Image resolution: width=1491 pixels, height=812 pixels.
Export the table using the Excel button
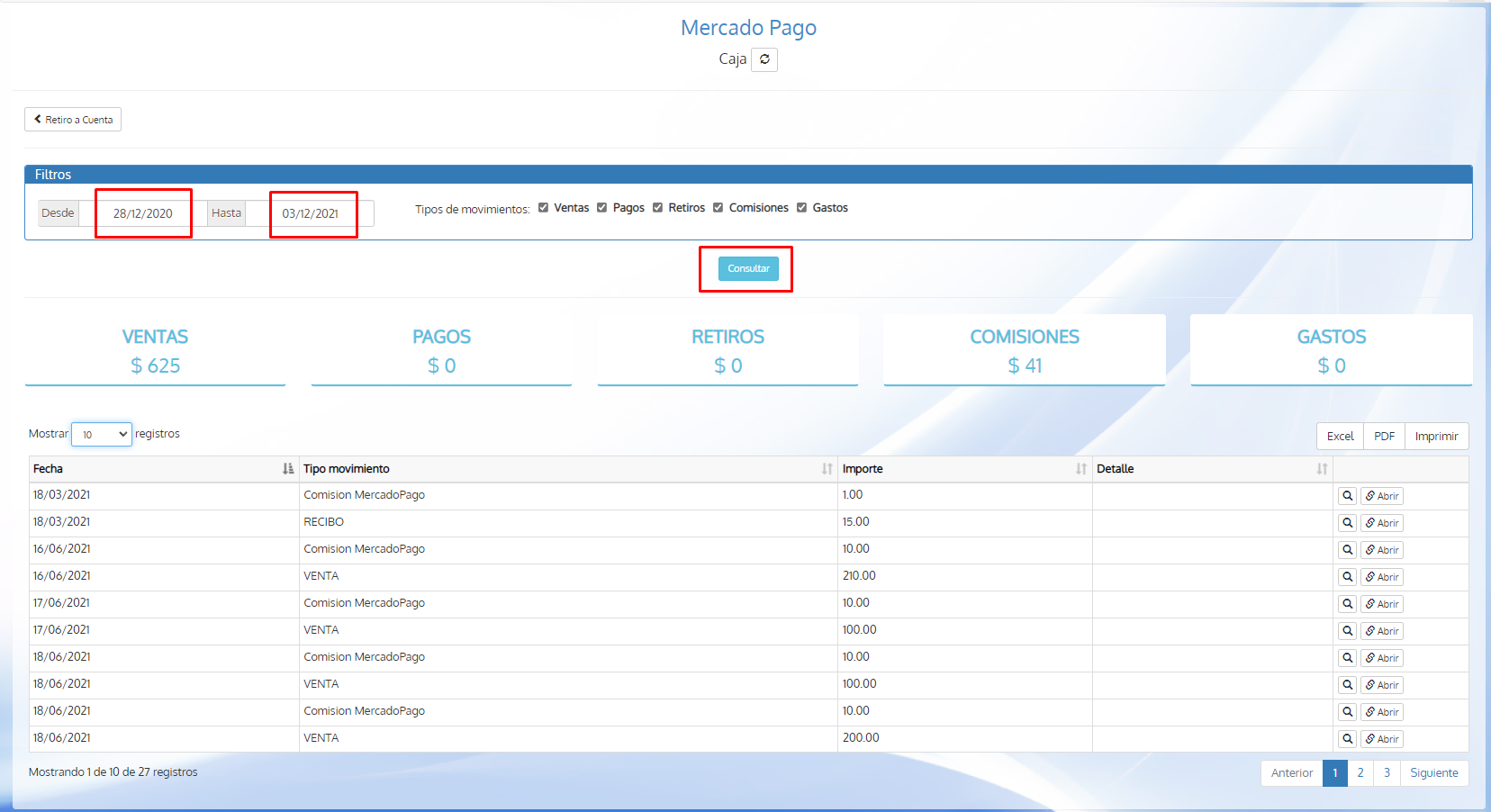coord(1340,436)
